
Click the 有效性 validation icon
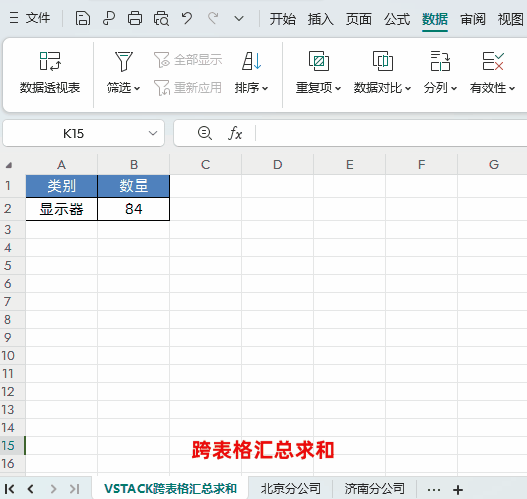(493, 61)
